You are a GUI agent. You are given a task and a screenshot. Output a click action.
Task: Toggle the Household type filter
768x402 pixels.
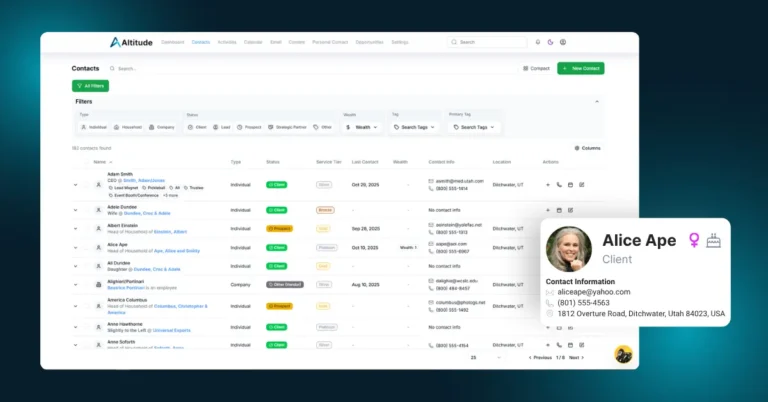coord(127,127)
